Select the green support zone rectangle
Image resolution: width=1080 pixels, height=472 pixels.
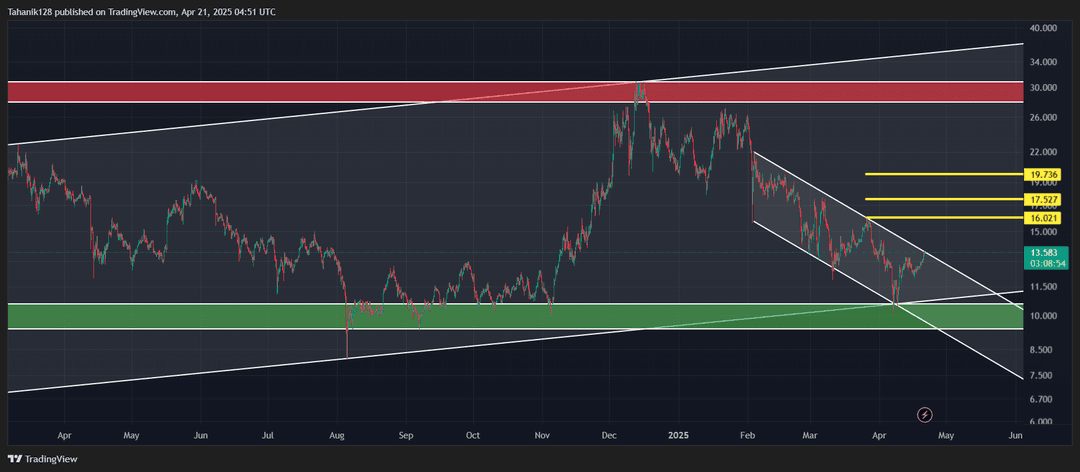point(515,316)
